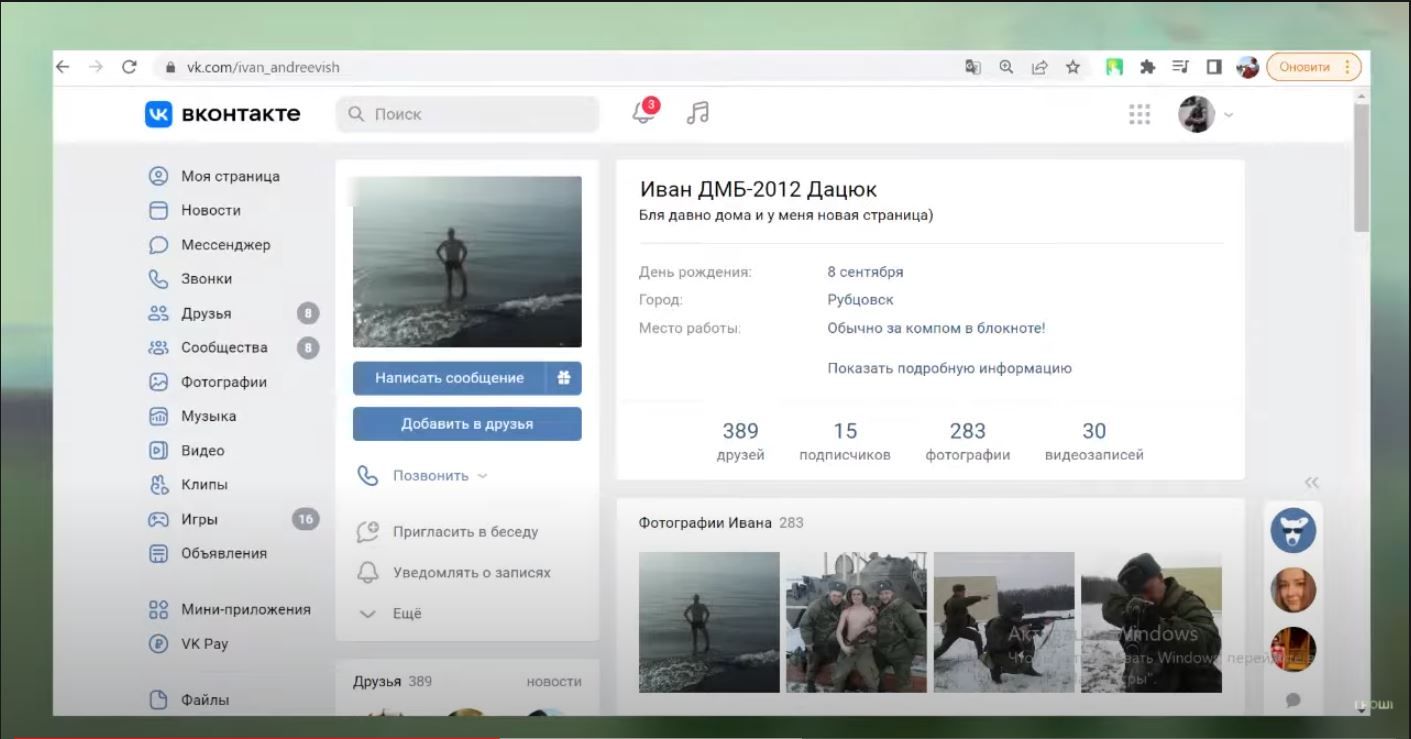1411x739 pixels.
Task: Click the gift icon beside Написать сообщение
Action: tap(564, 378)
